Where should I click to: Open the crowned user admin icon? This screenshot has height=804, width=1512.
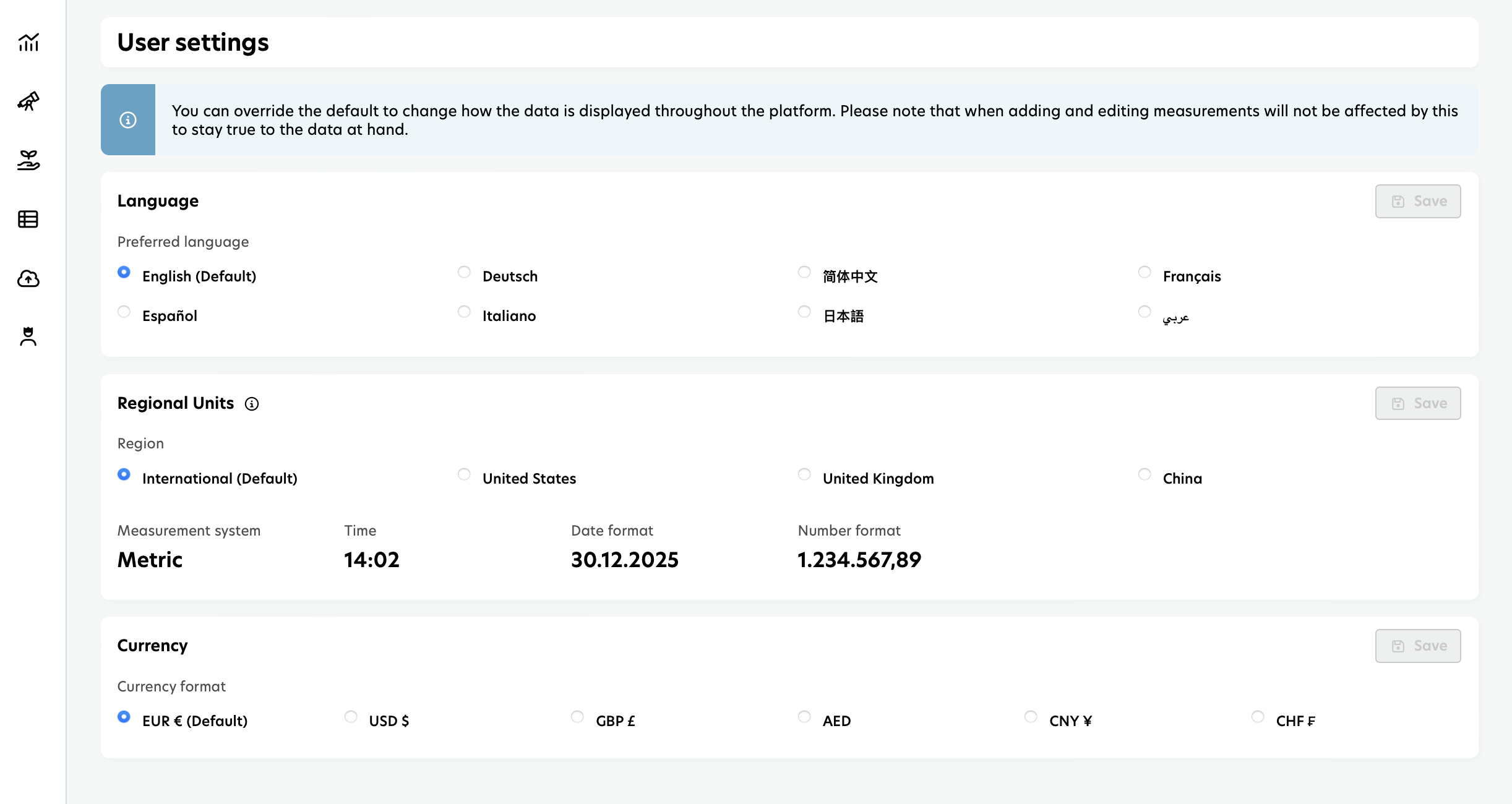tap(28, 336)
